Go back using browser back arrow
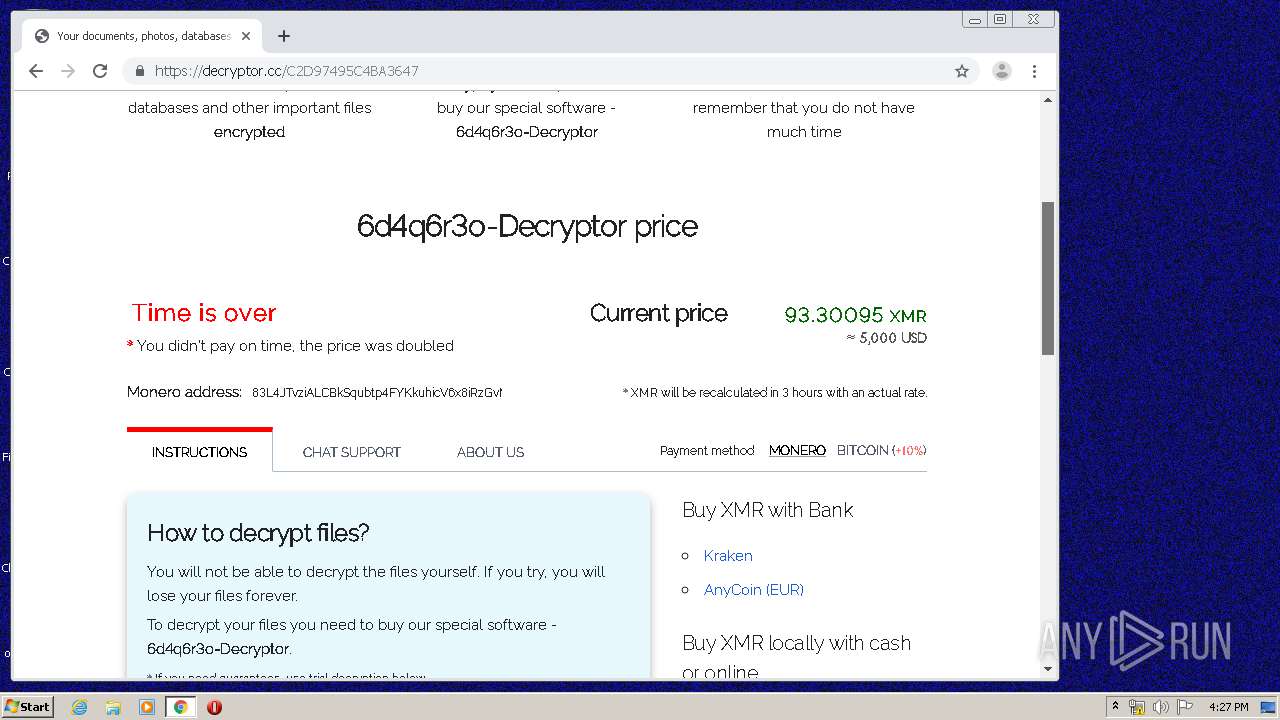 pyautogui.click(x=36, y=71)
